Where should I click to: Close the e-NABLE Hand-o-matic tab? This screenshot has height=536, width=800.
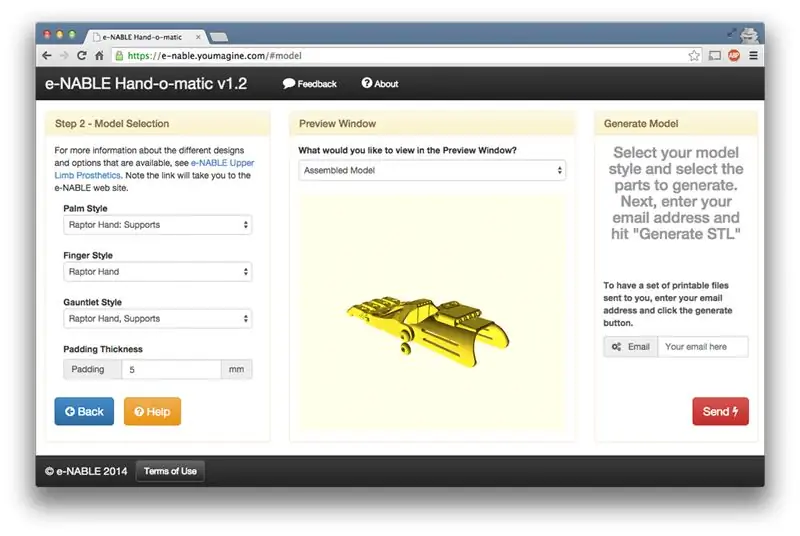tap(198, 37)
